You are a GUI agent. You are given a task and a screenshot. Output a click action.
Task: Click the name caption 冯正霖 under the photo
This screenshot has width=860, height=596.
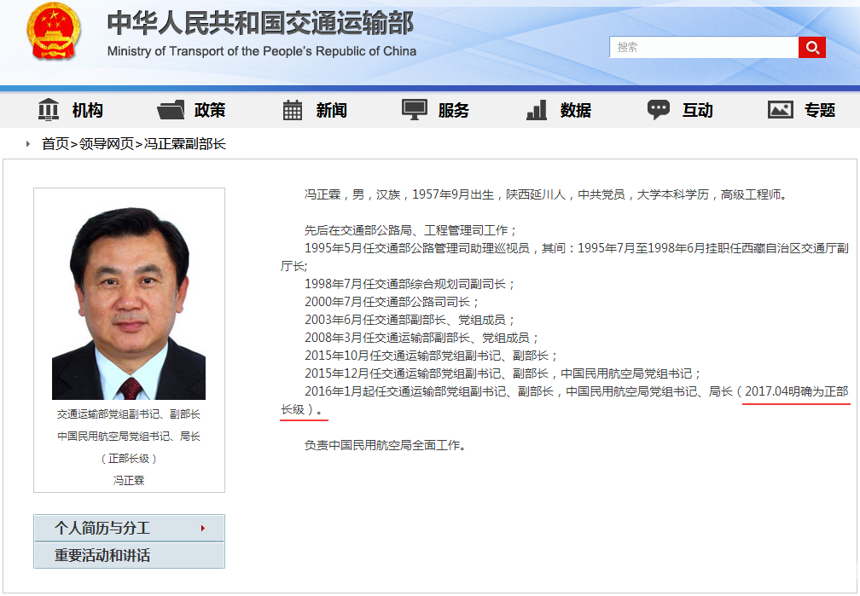pyautogui.click(x=129, y=480)
